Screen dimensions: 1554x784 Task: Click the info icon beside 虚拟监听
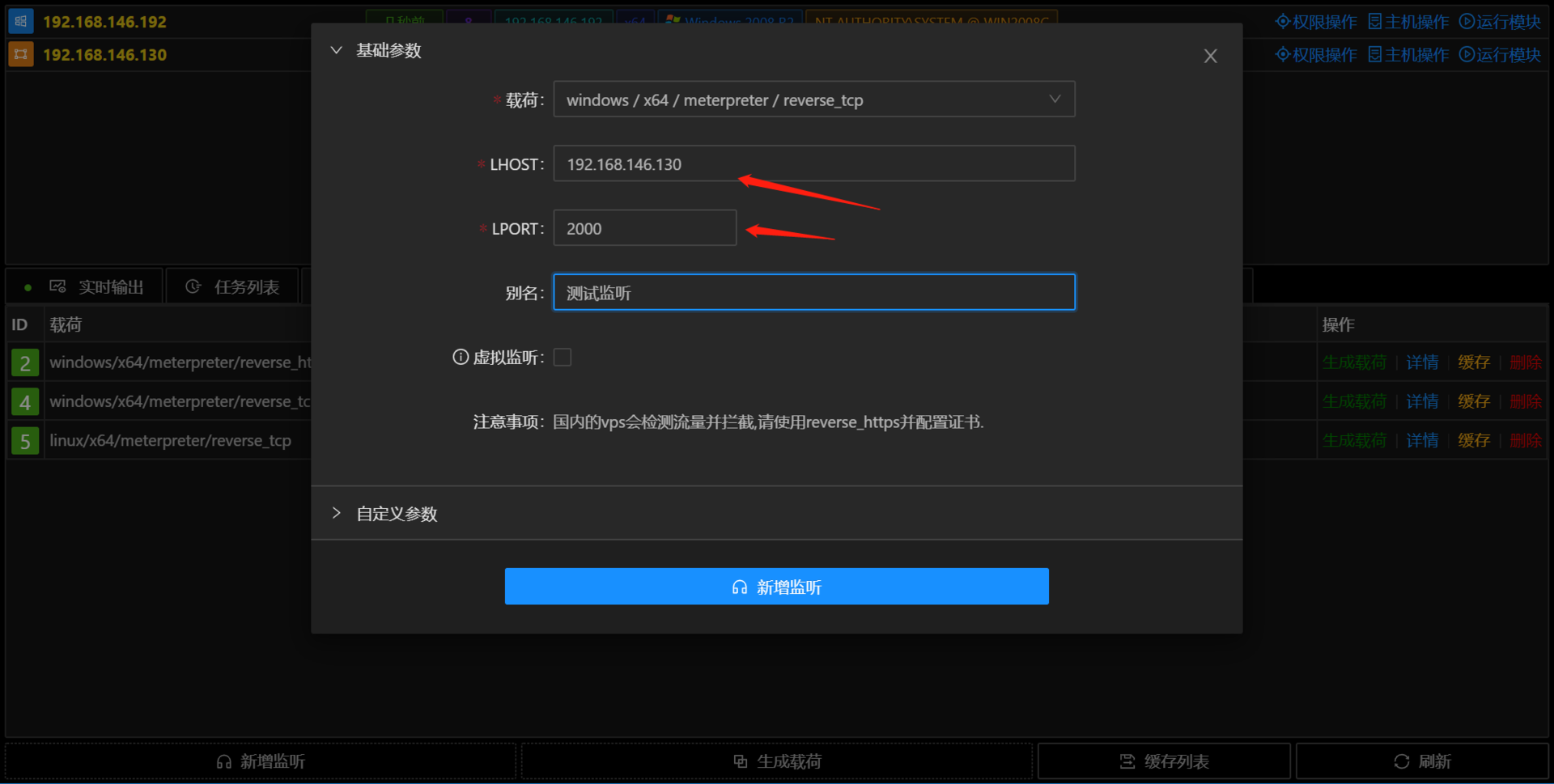click(461, 357)
